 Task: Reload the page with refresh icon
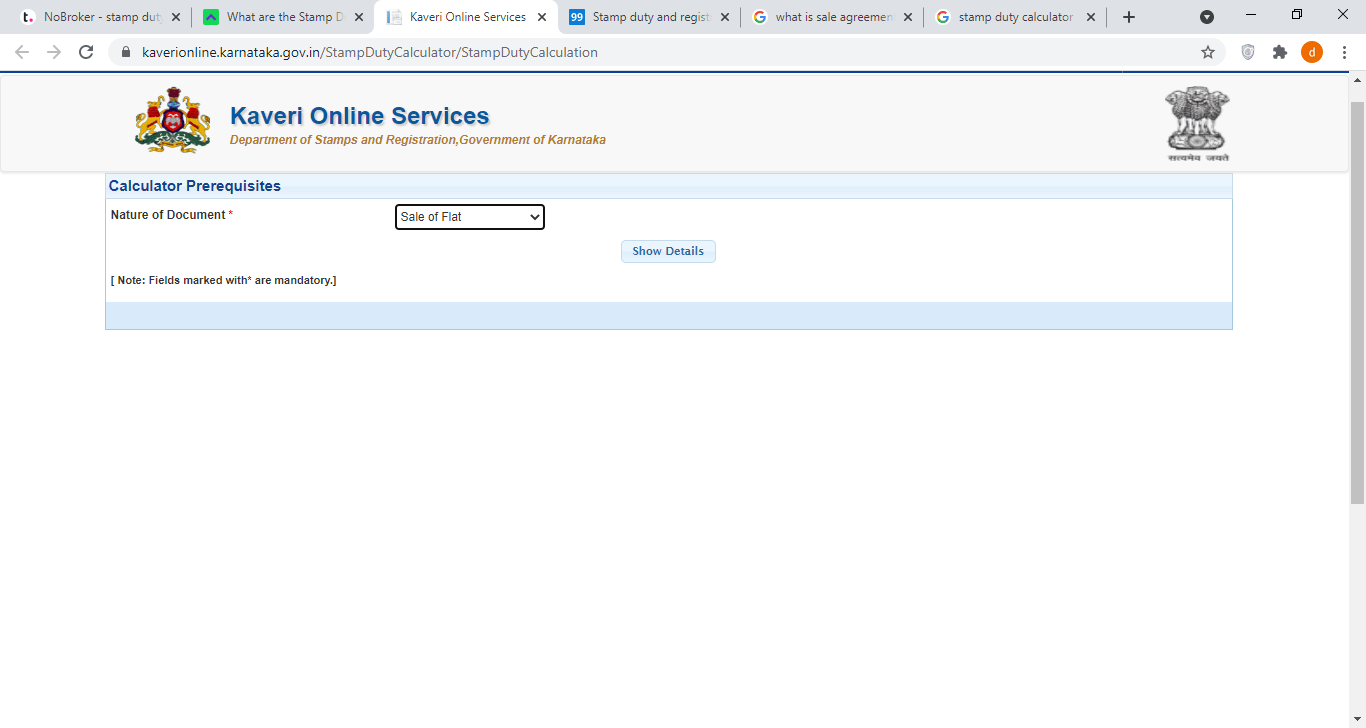pyautogui.click(x=86, y=52)
